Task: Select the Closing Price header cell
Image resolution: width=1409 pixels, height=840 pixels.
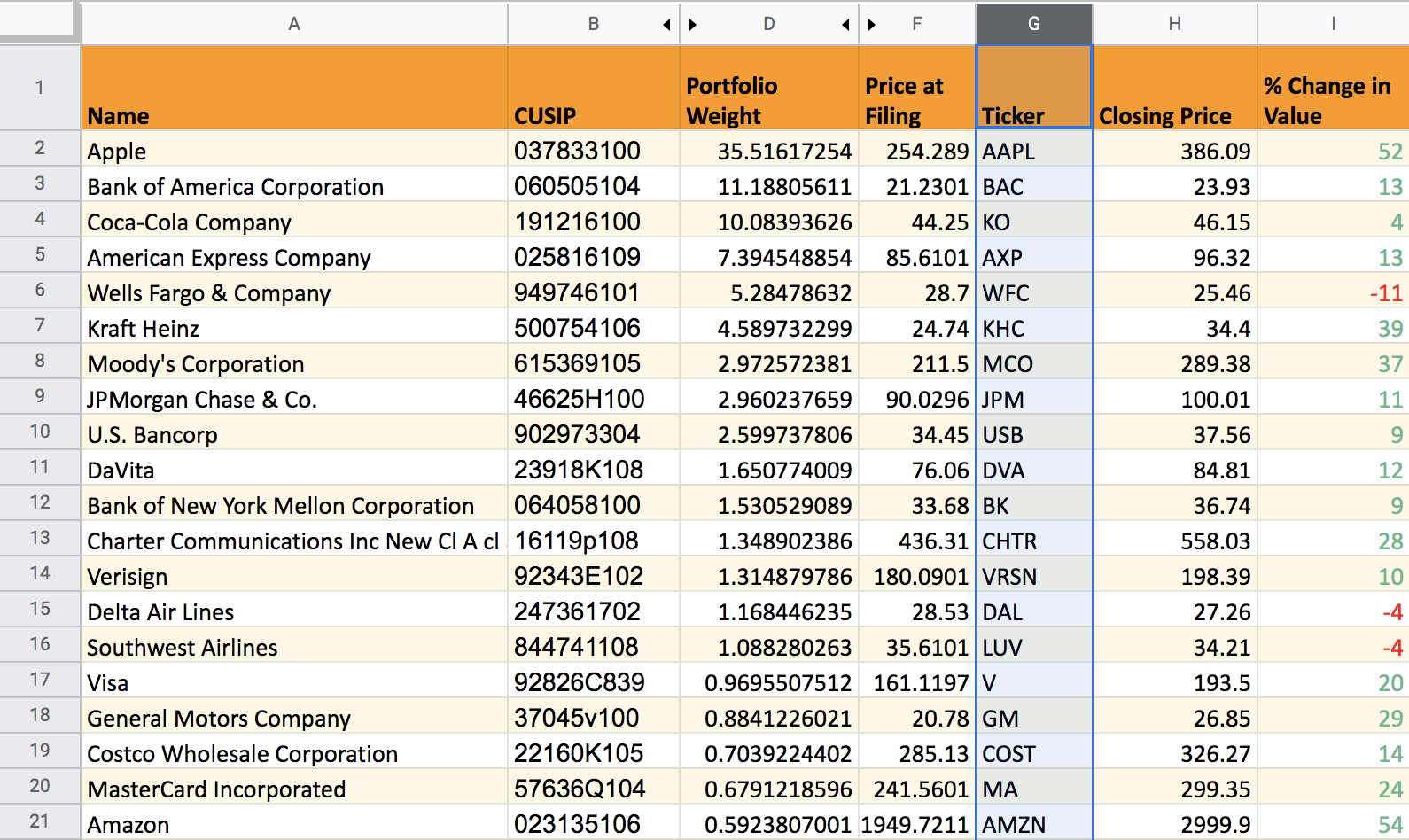Action: point(1174,89)
